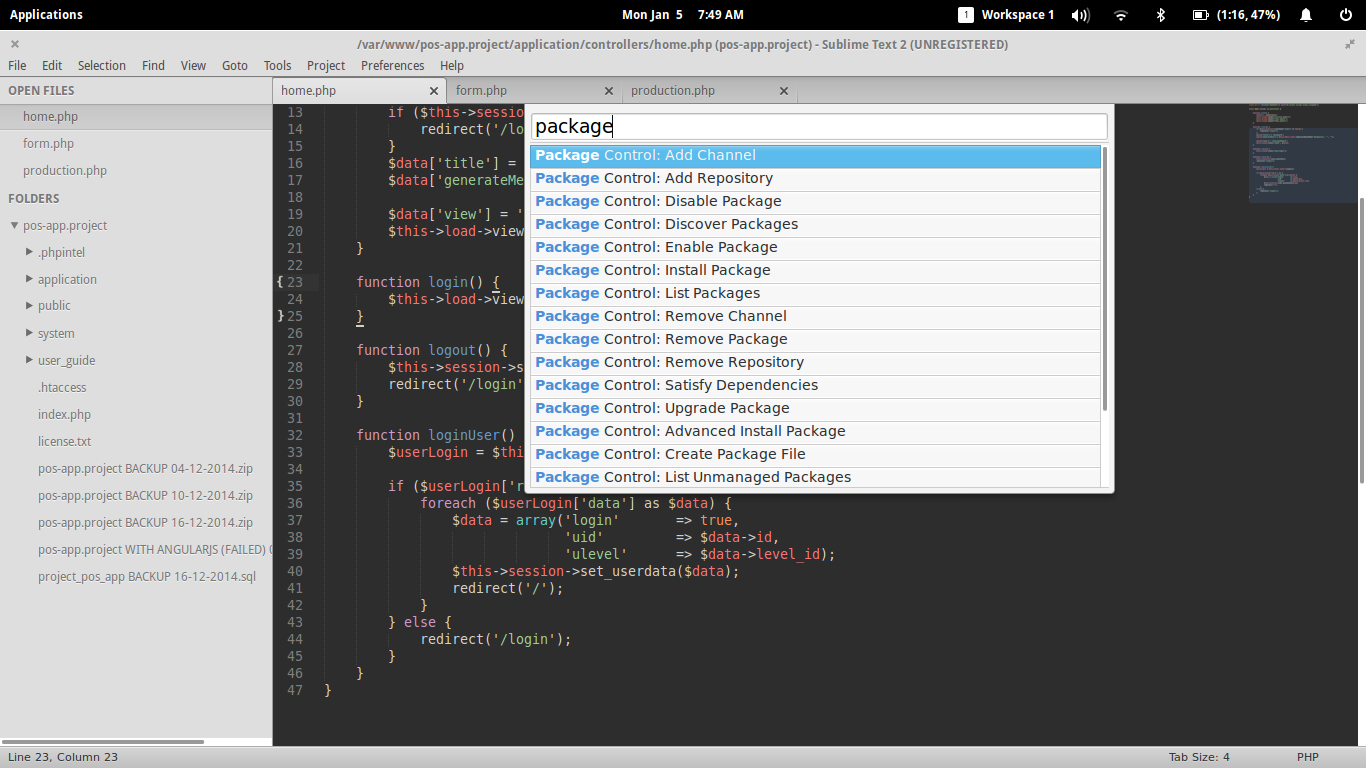The height and width of the screenshot is (768, 1366).
Task: Open index.php in the sidebar
Action: click(x=64, y=415)
